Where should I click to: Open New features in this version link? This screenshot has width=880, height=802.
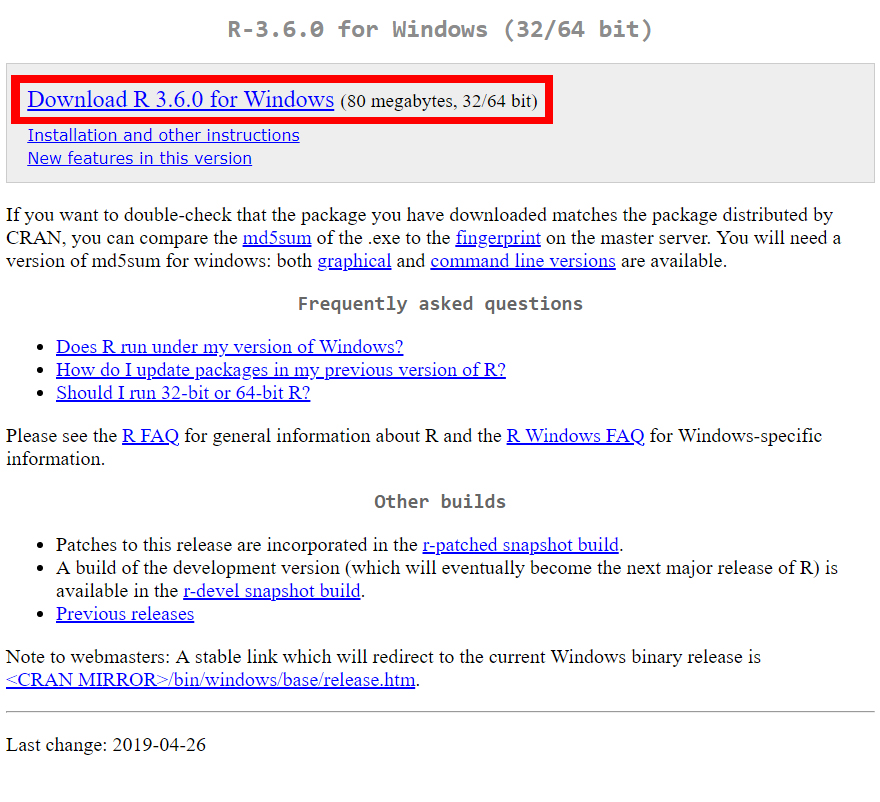click(140, 158)
